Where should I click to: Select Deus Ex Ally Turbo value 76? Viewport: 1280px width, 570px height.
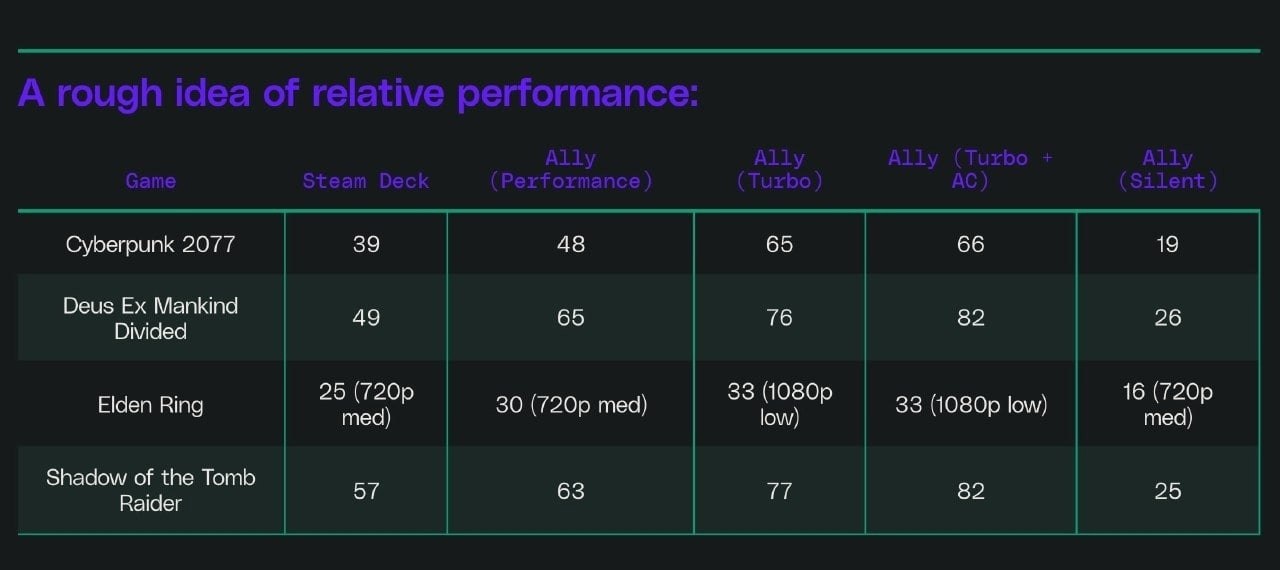point(779,318)
